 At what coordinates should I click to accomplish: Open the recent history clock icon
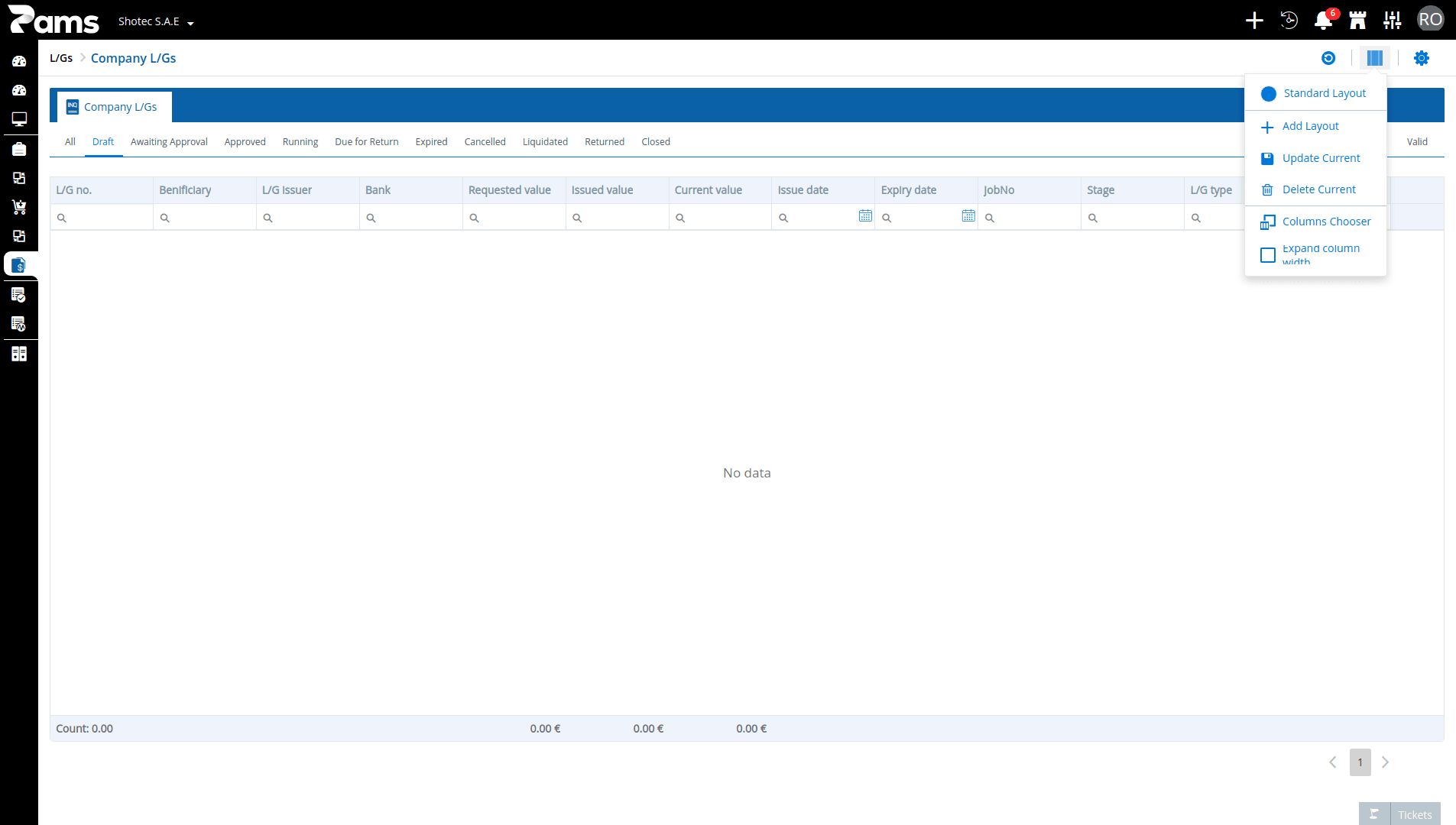pyautogui.click(x=1289, y=21)
